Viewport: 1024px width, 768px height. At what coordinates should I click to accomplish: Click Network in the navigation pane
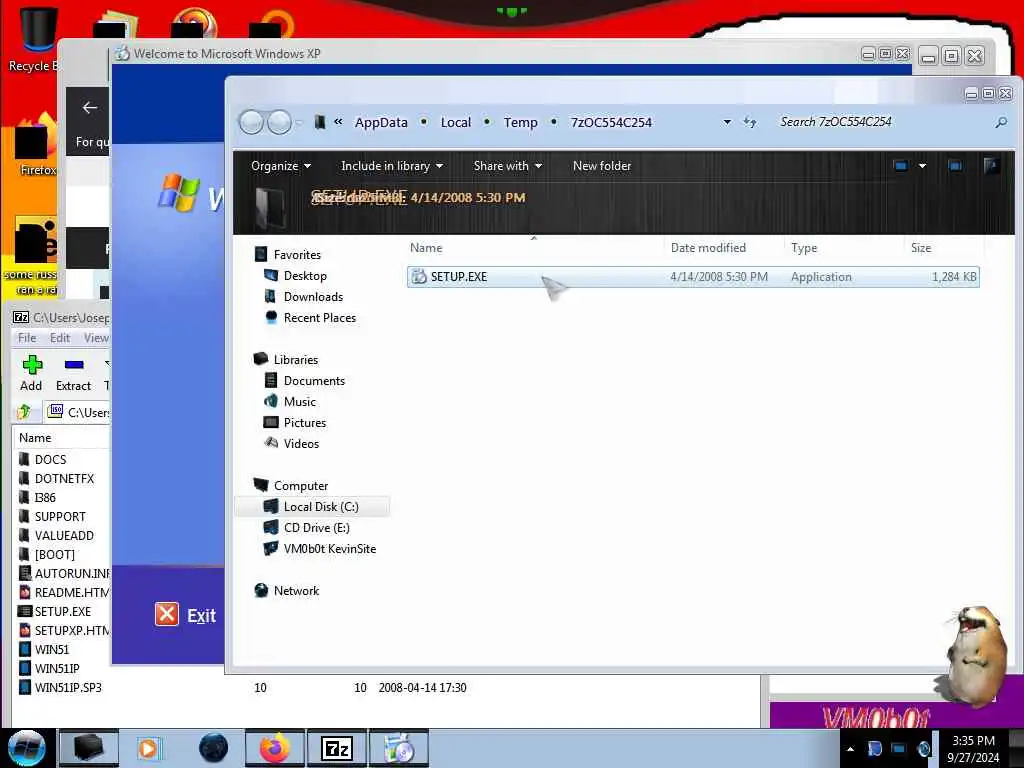[x=296, y=591]
